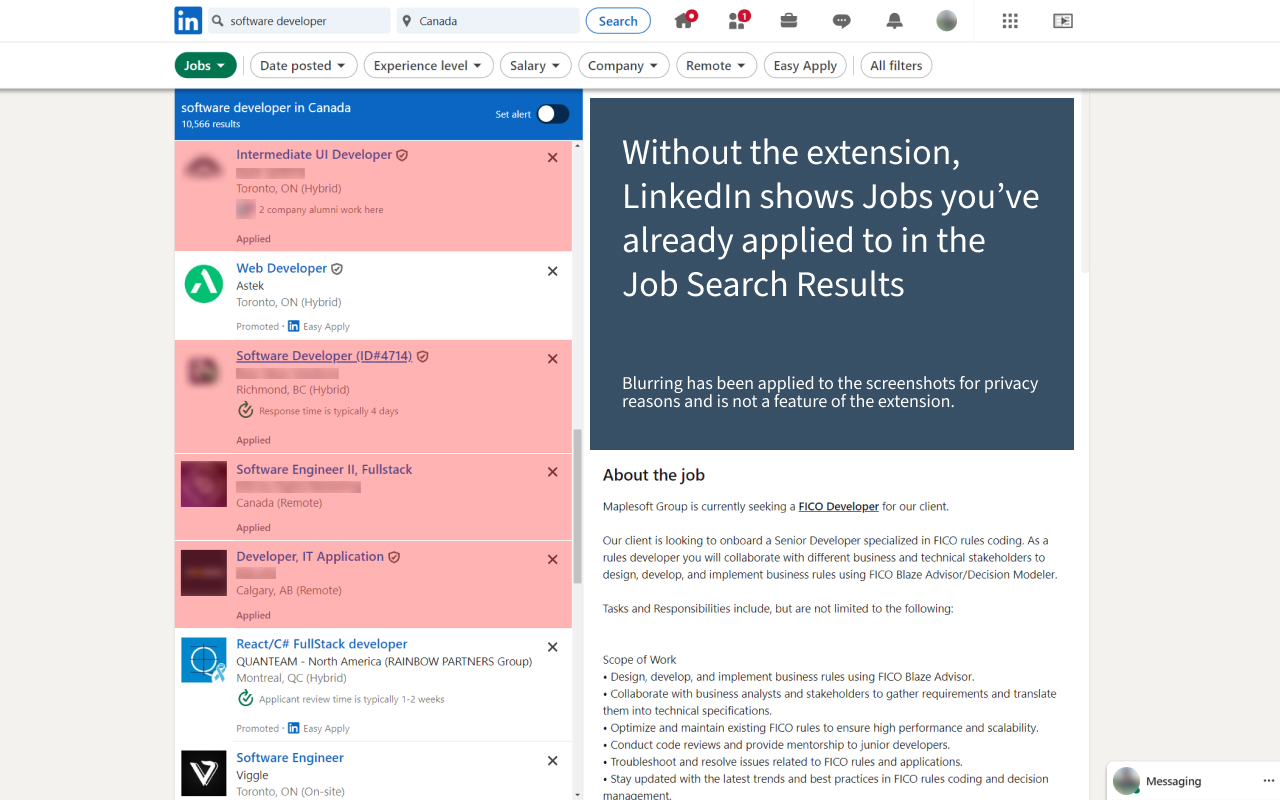Click 'Montreal, QC (Hybrid)' location text
Image resolution: width=1280 pixels, height=800 pixels.
291,678
